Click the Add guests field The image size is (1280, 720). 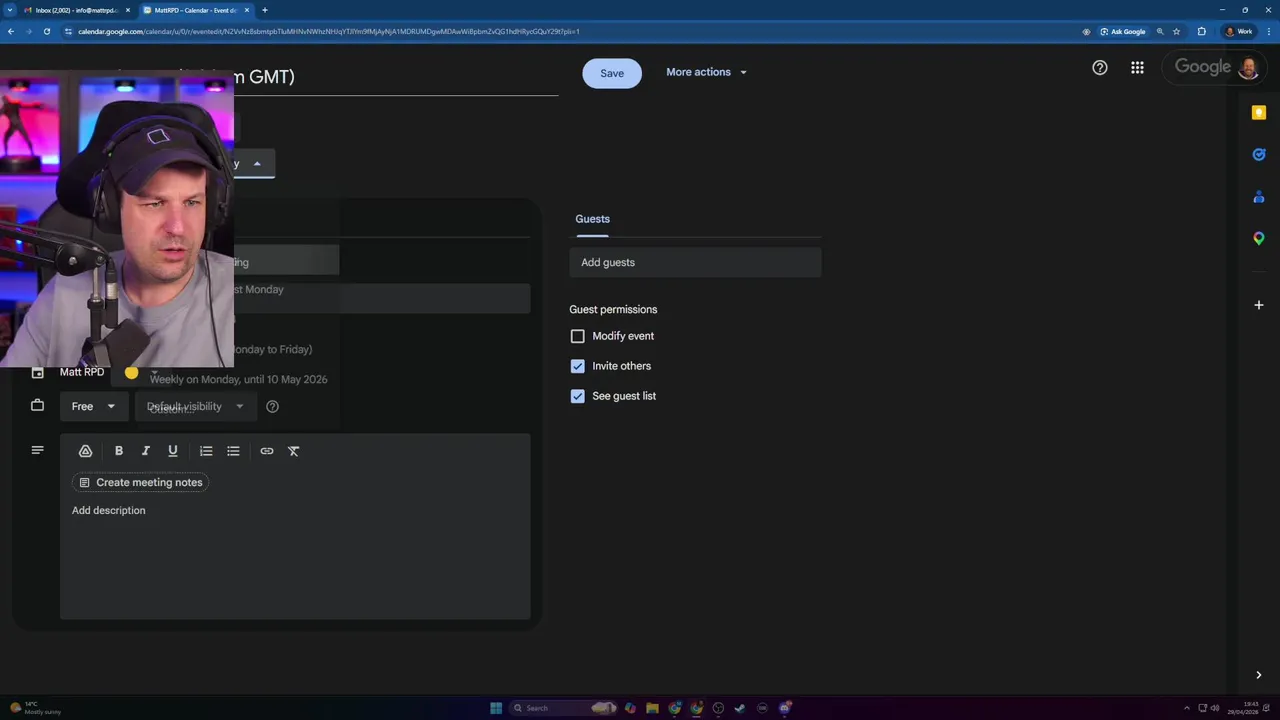tap(695, 263)
